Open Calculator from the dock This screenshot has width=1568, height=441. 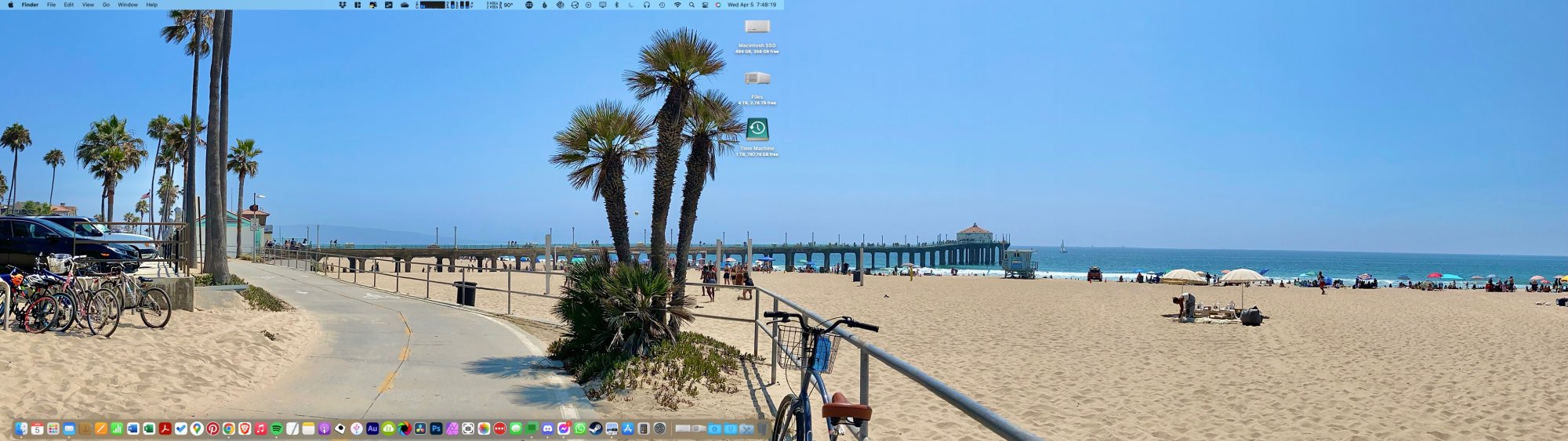pyautogui.click(x=644, y=428)
